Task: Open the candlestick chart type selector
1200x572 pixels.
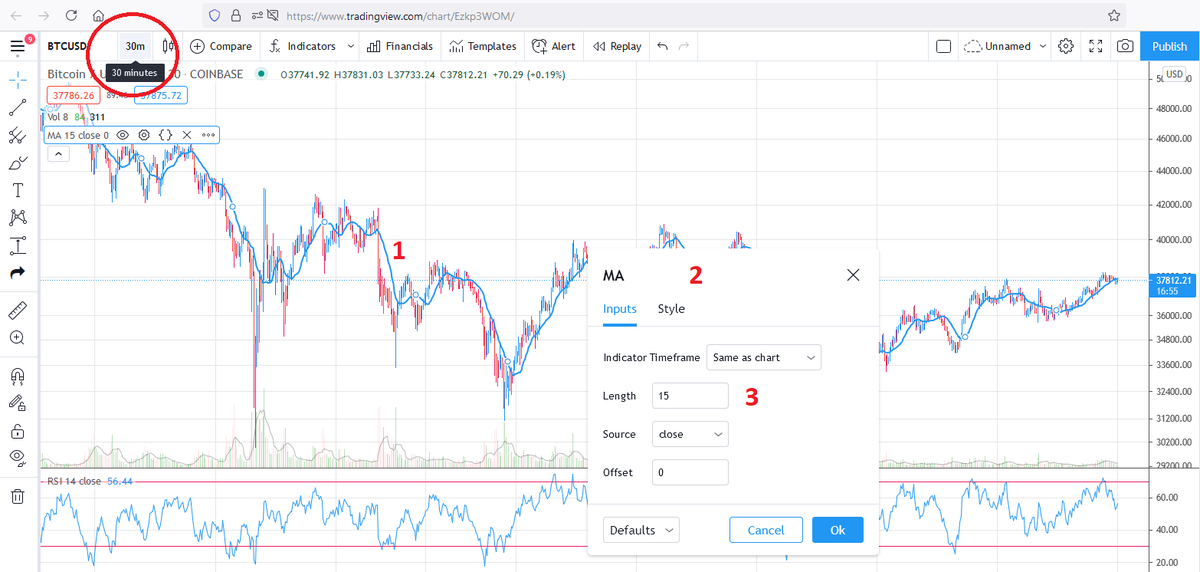Action: point(168,46)
